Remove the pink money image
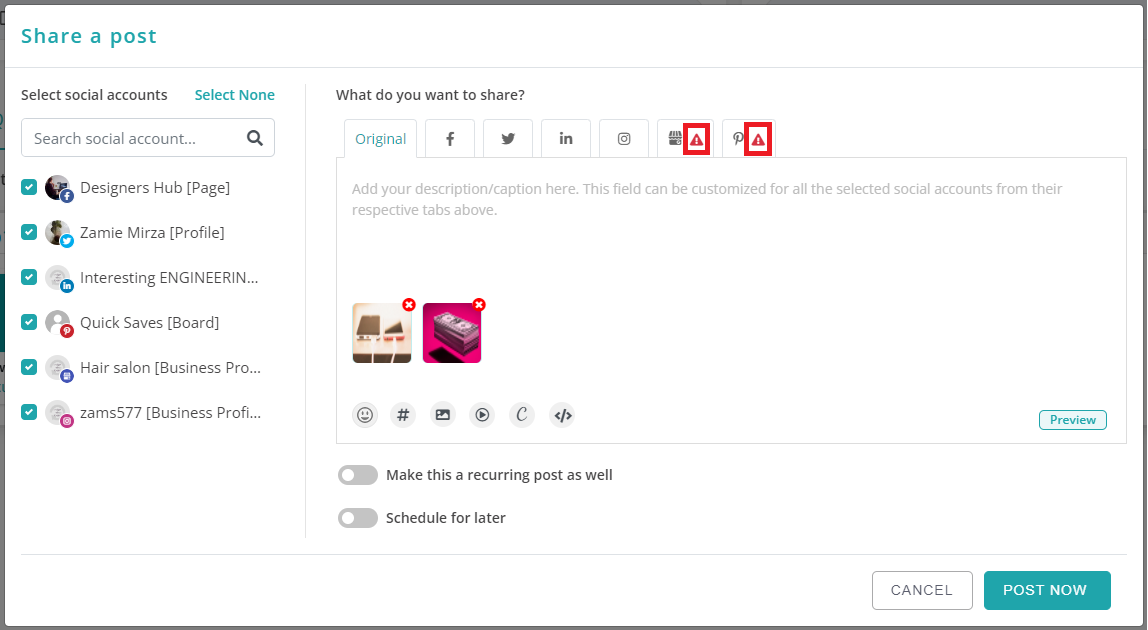The image size is (1148, 630). 478,305
